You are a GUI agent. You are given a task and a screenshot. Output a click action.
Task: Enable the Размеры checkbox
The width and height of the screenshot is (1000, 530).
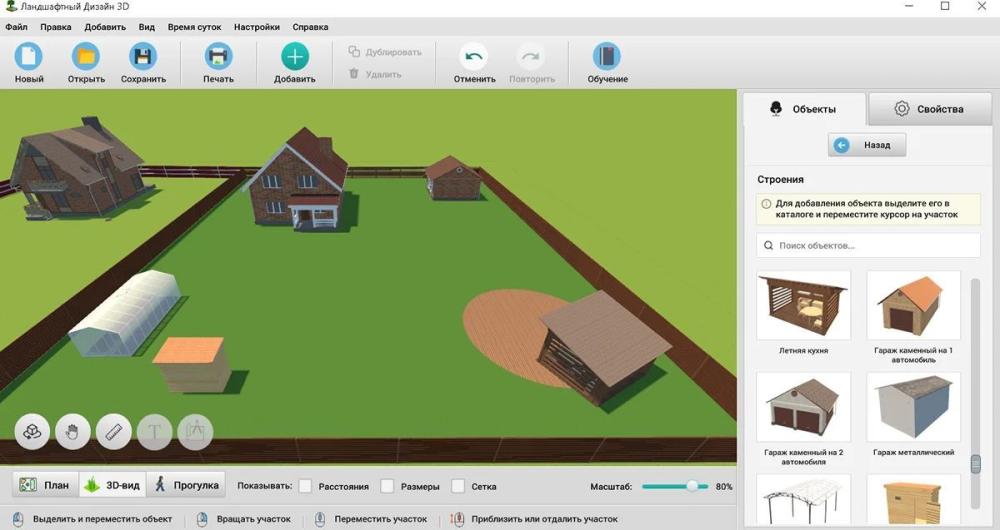pyautogui.click(x=387, y=486)
